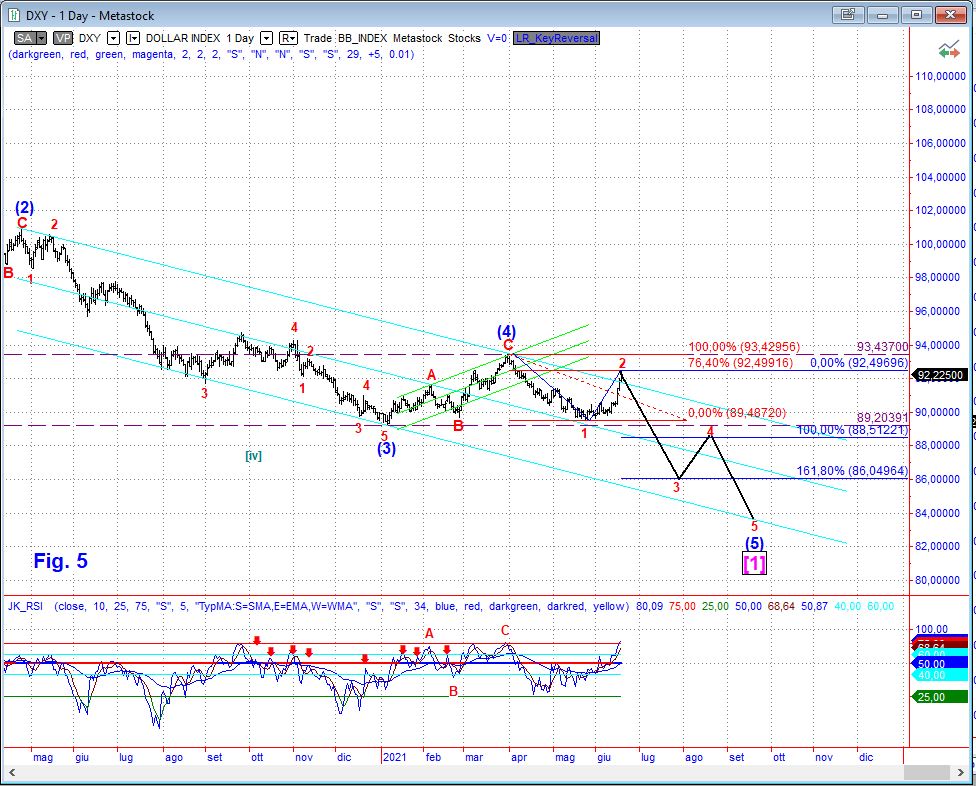Expand the 1 Day periodicity dropdown
Image resolution: width=976 pixels, height=786 pixels.
(267, 38)
